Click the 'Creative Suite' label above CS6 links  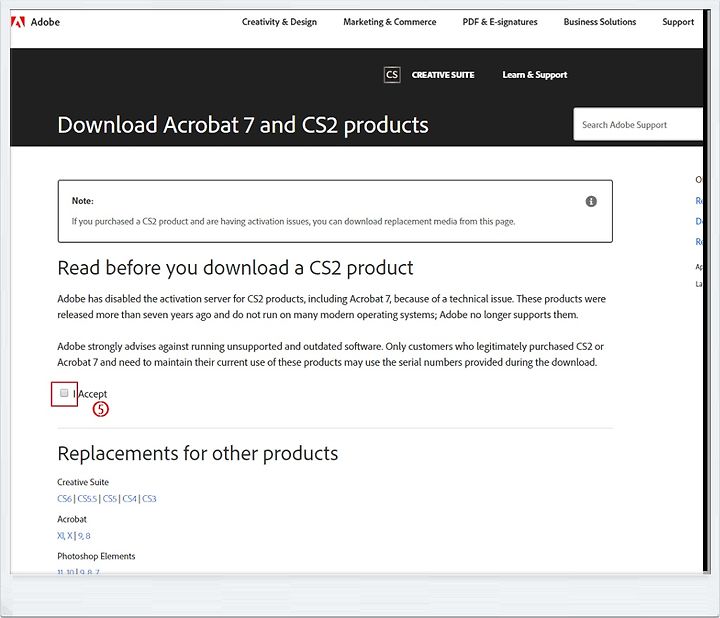click(83, 482)
